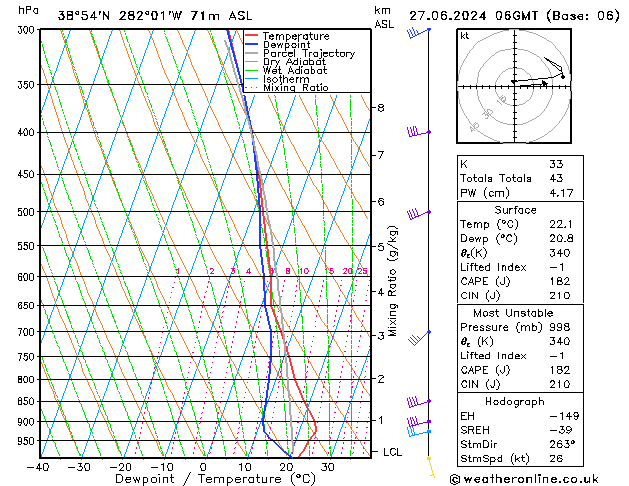Click the Surface section heading
The height and width of the screenshot is (486, 629).
pyautogui.click(x=515, y=210)
